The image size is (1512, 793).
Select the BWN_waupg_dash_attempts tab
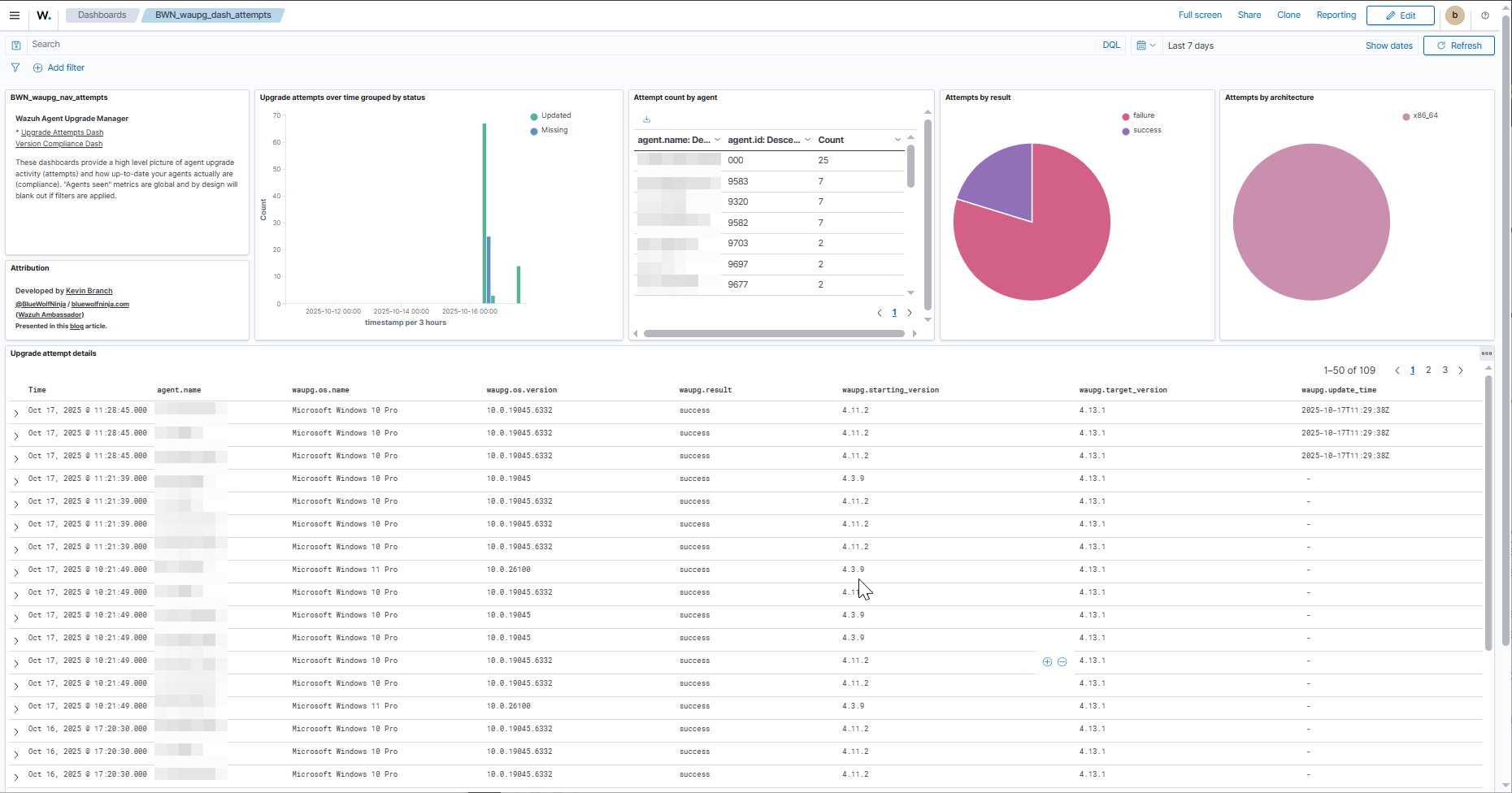(x=213, y=15)
